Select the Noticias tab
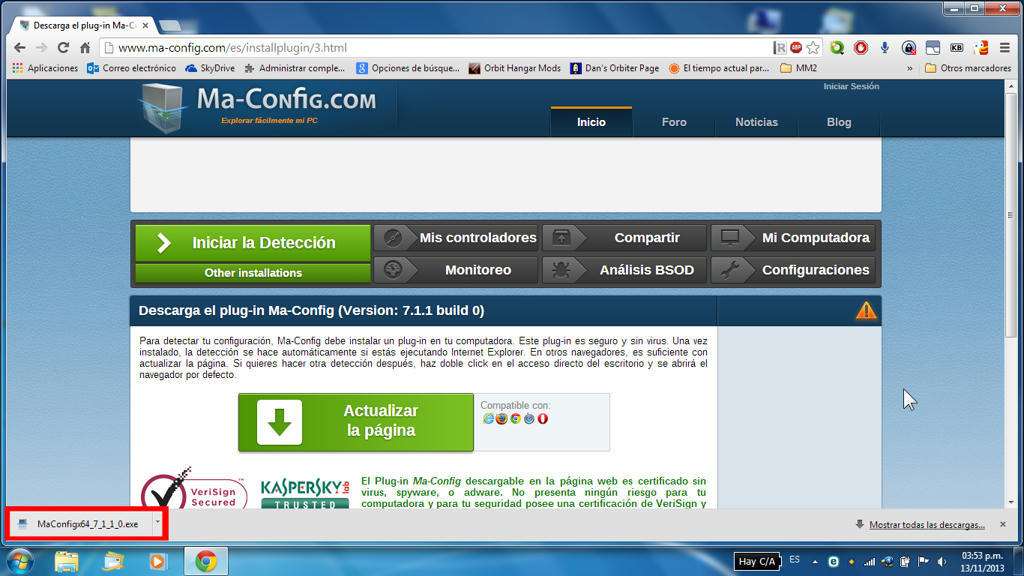Image resolution: width=1024 pixels, height=576 pixels. 756,122
